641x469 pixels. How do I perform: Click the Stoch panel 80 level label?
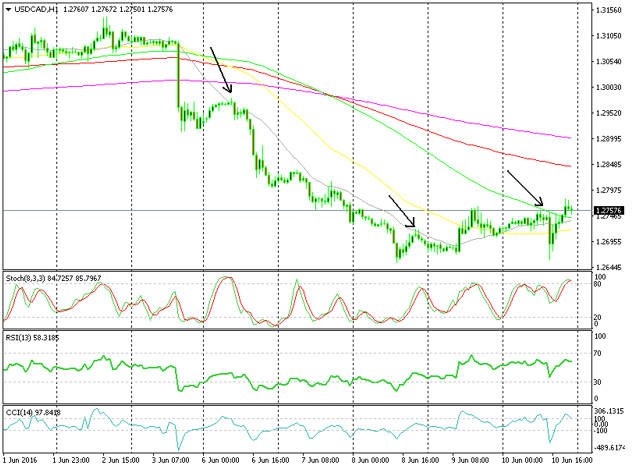[x=598, y=284]
